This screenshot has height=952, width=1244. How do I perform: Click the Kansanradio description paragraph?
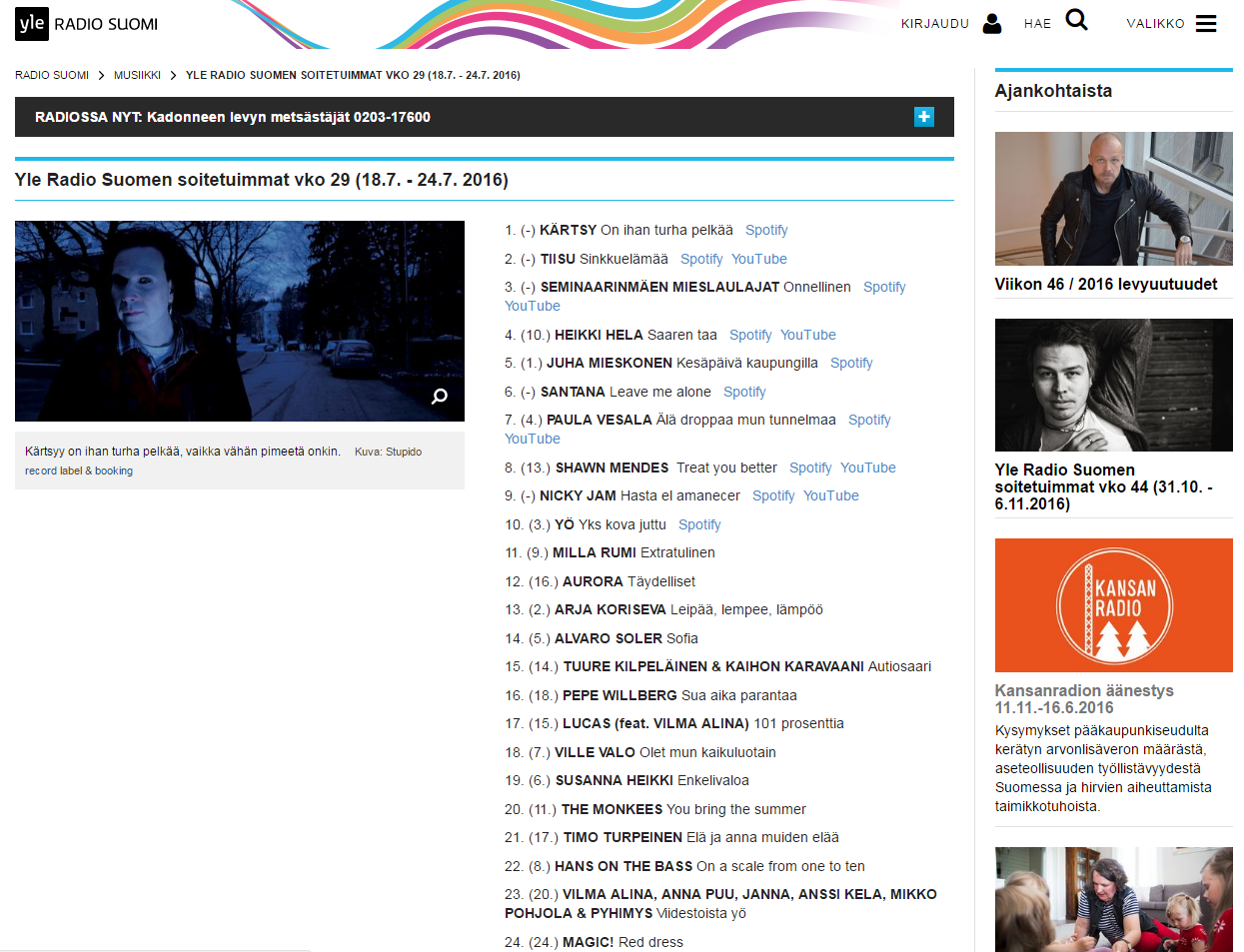tap(1104, 768)
